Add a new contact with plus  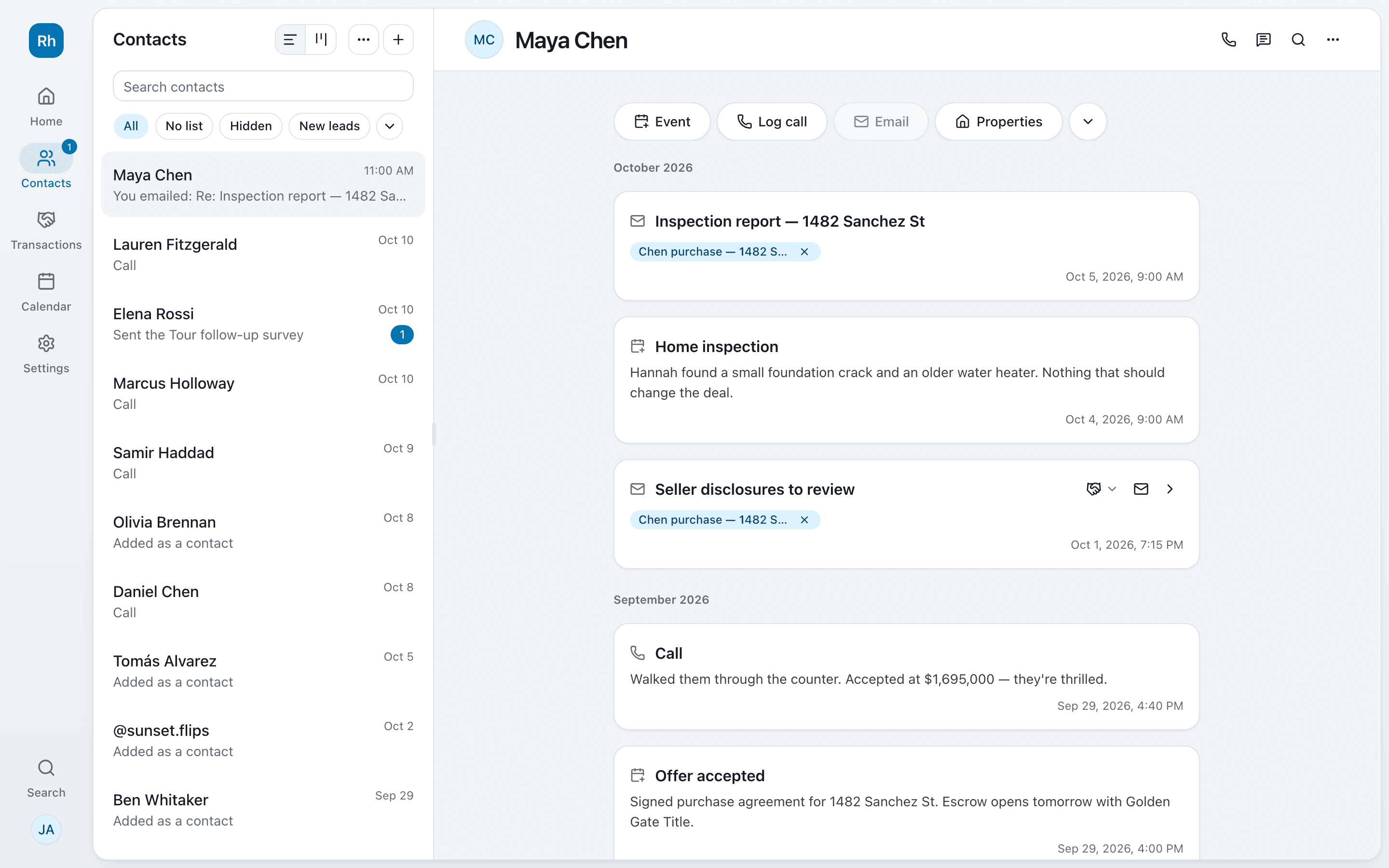(398, 40)
